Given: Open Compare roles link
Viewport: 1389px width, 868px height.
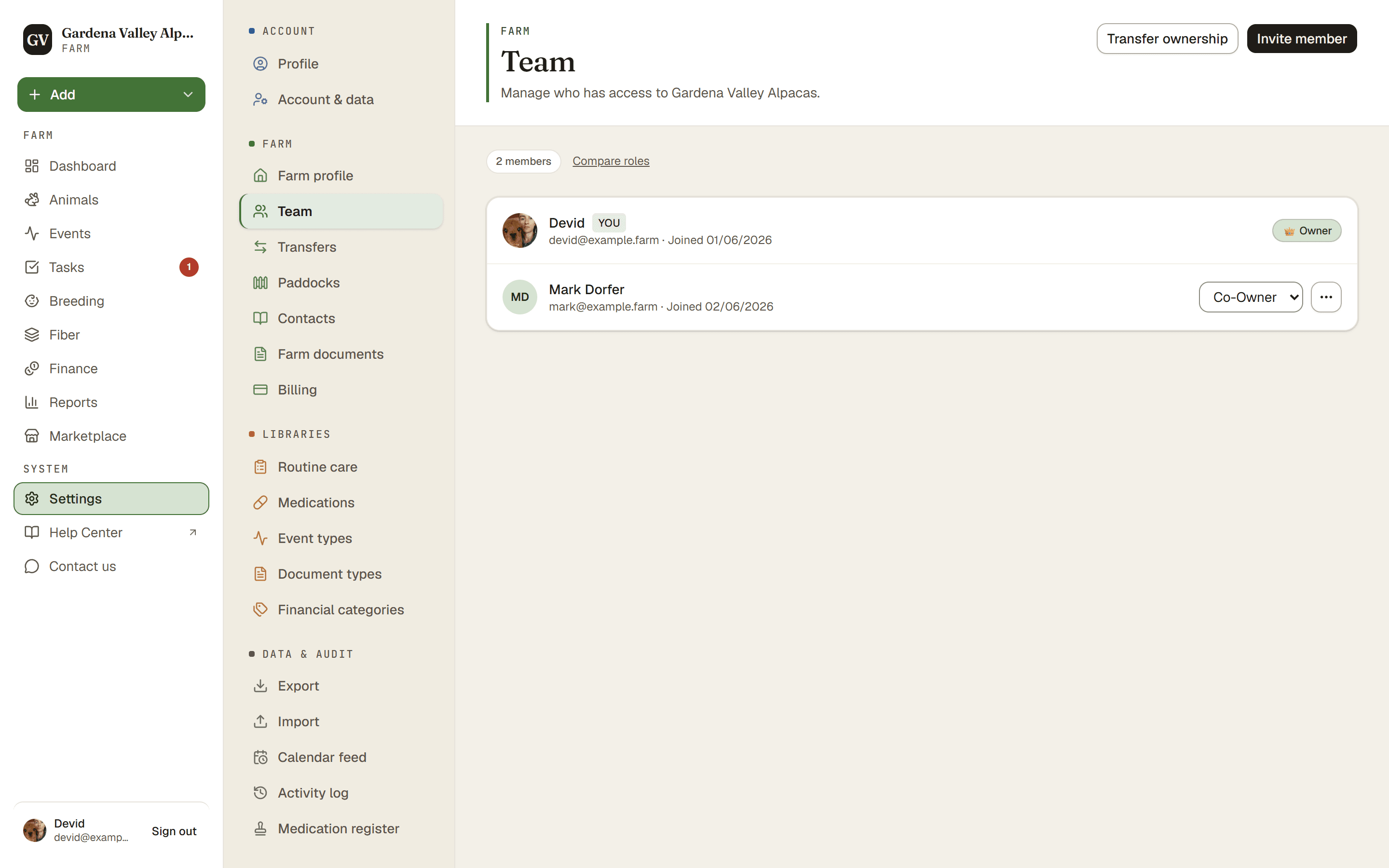Looking at the screenshot, I should click(611, 162).
